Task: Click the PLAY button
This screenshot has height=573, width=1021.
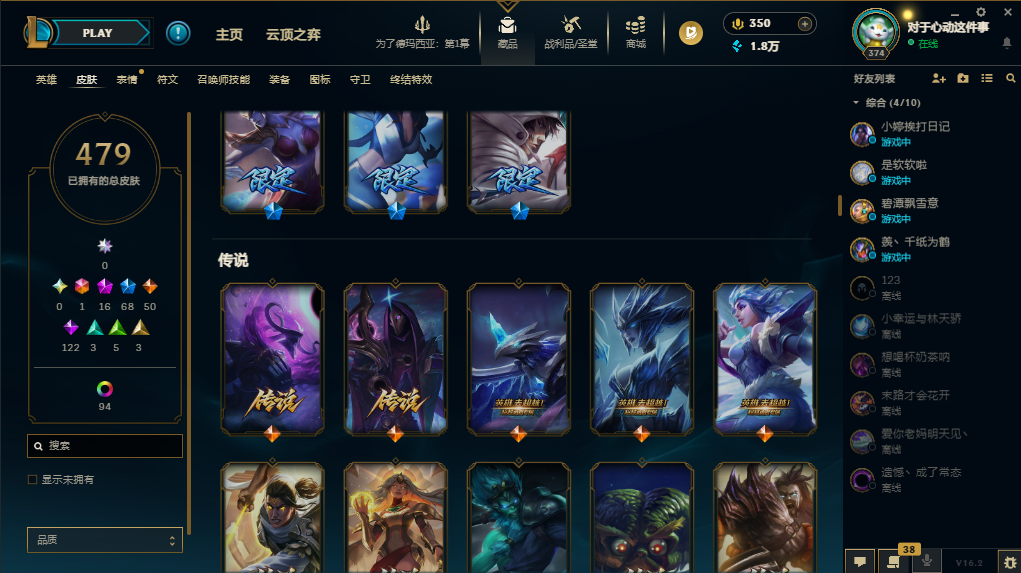Action: click(98, 33)
